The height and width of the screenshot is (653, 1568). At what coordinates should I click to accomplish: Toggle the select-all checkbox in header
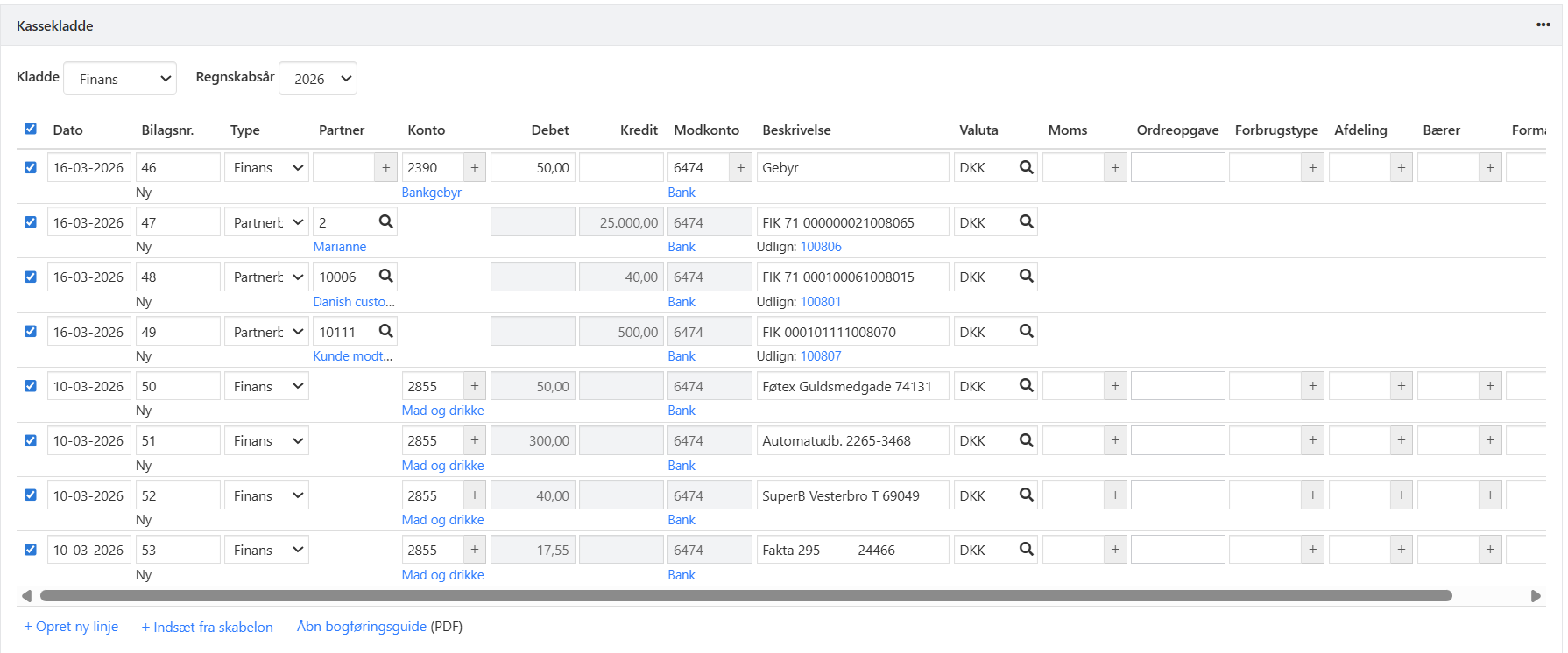coord(31,129)
